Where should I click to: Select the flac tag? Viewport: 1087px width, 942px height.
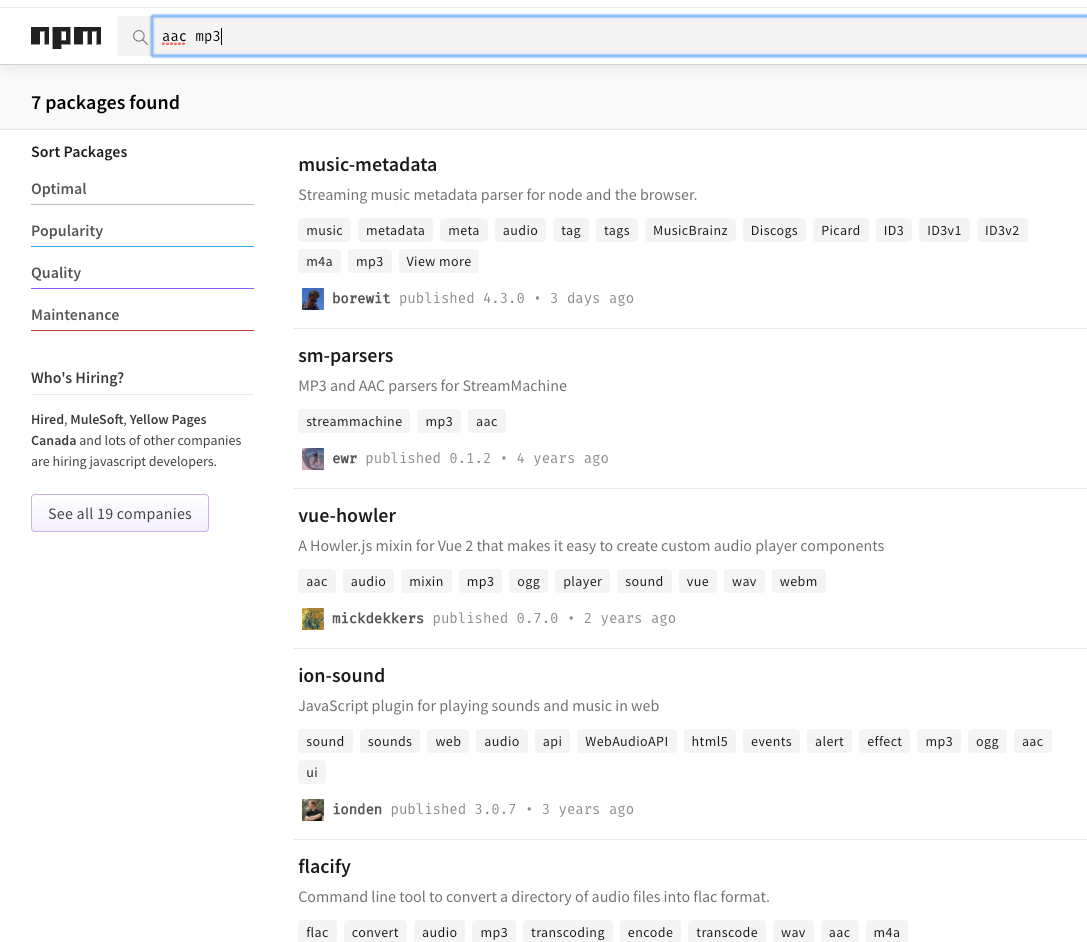[x=318, y=932]
